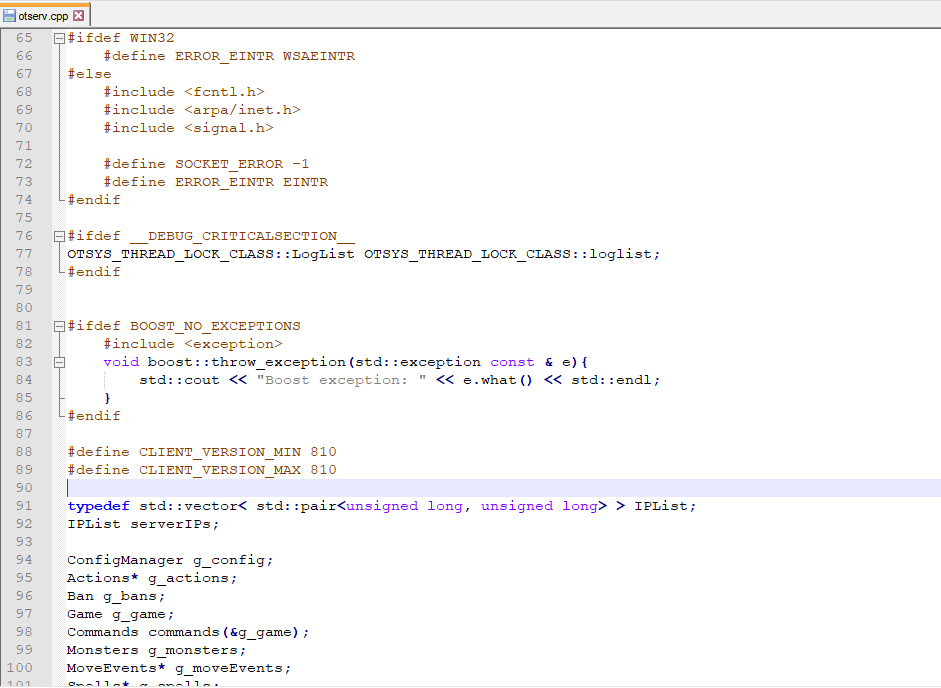Click serverIPs; on line 92
Image resolution: width=941 pixels, height=688 pixels.
point(175,524)
